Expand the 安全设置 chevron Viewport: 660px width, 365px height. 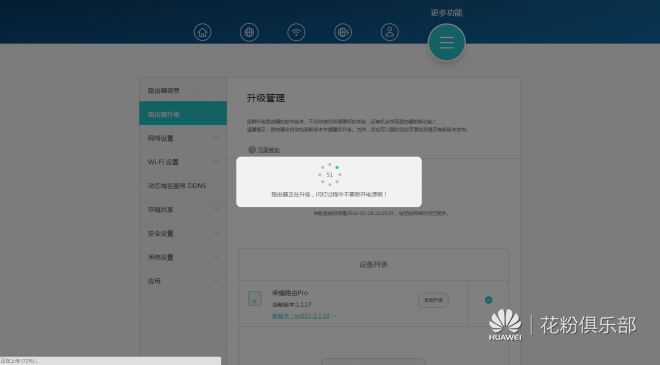click(x=216, y=233)
